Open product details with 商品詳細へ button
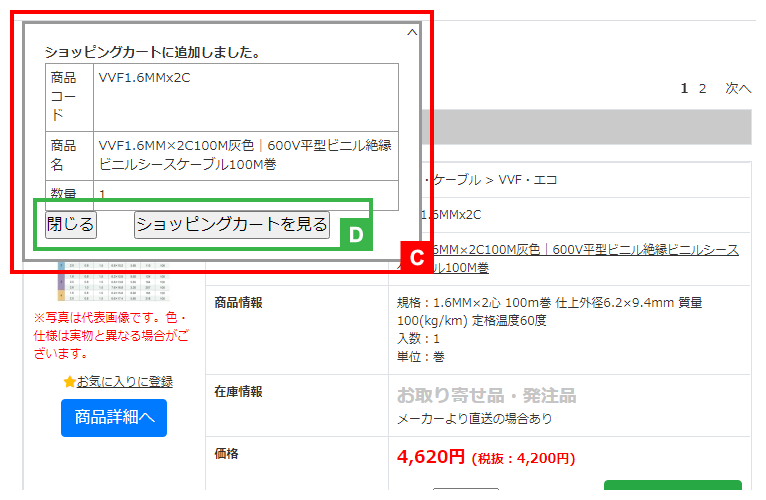766x500 pixels. (114, 418)
